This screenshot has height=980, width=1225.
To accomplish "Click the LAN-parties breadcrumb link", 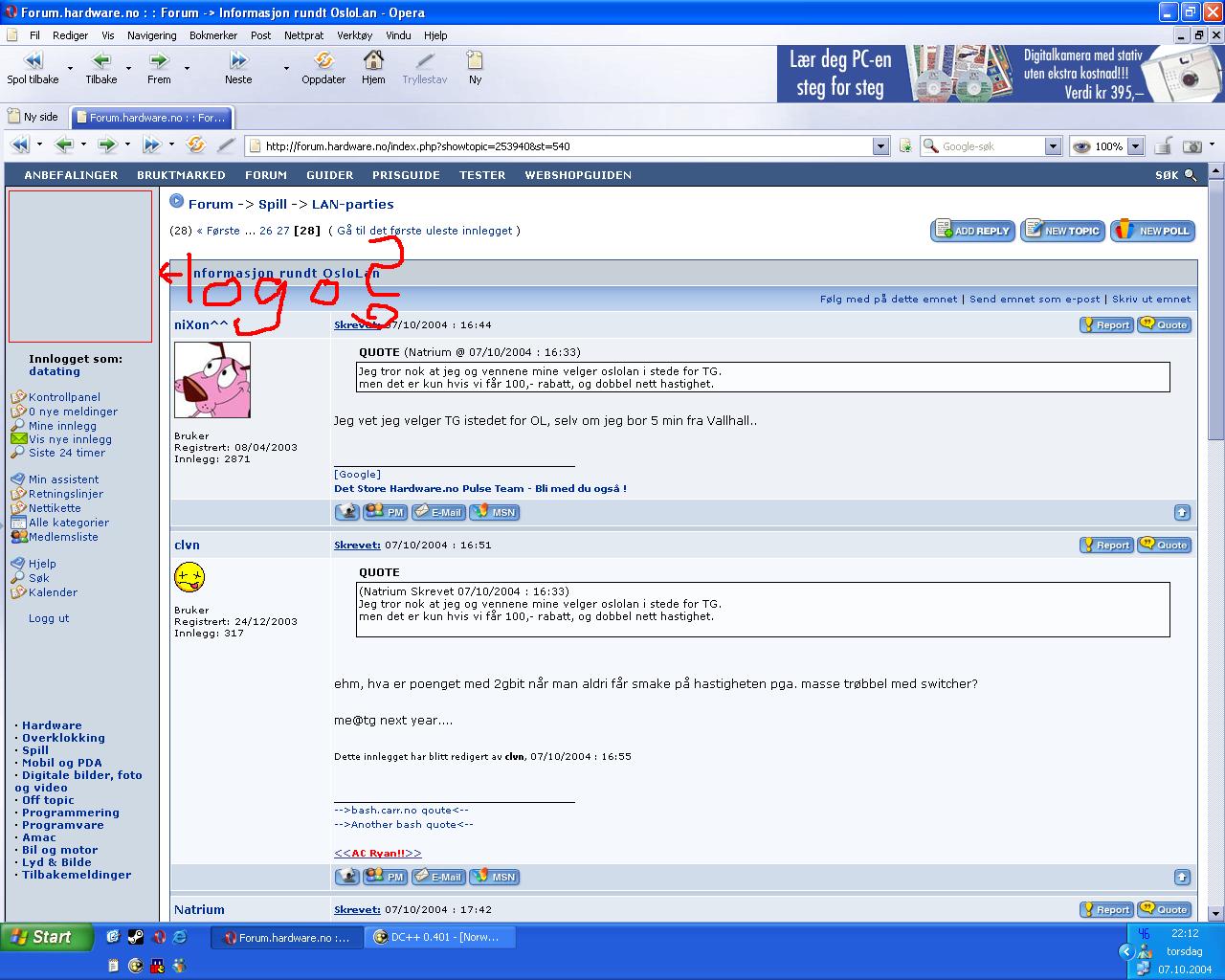I will 352,204.
